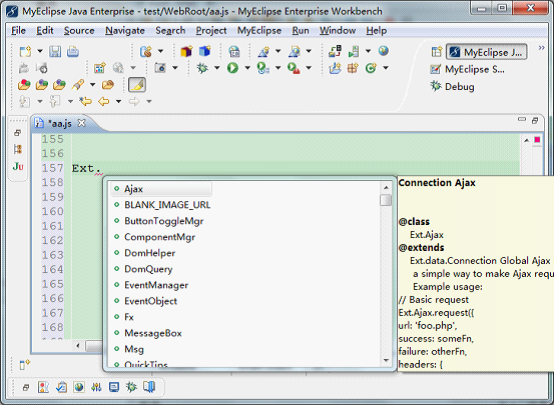The height and width of the screenshot is (405, 554).
Task: Open the MyEclipse menu
Action: tap(259, 31)
